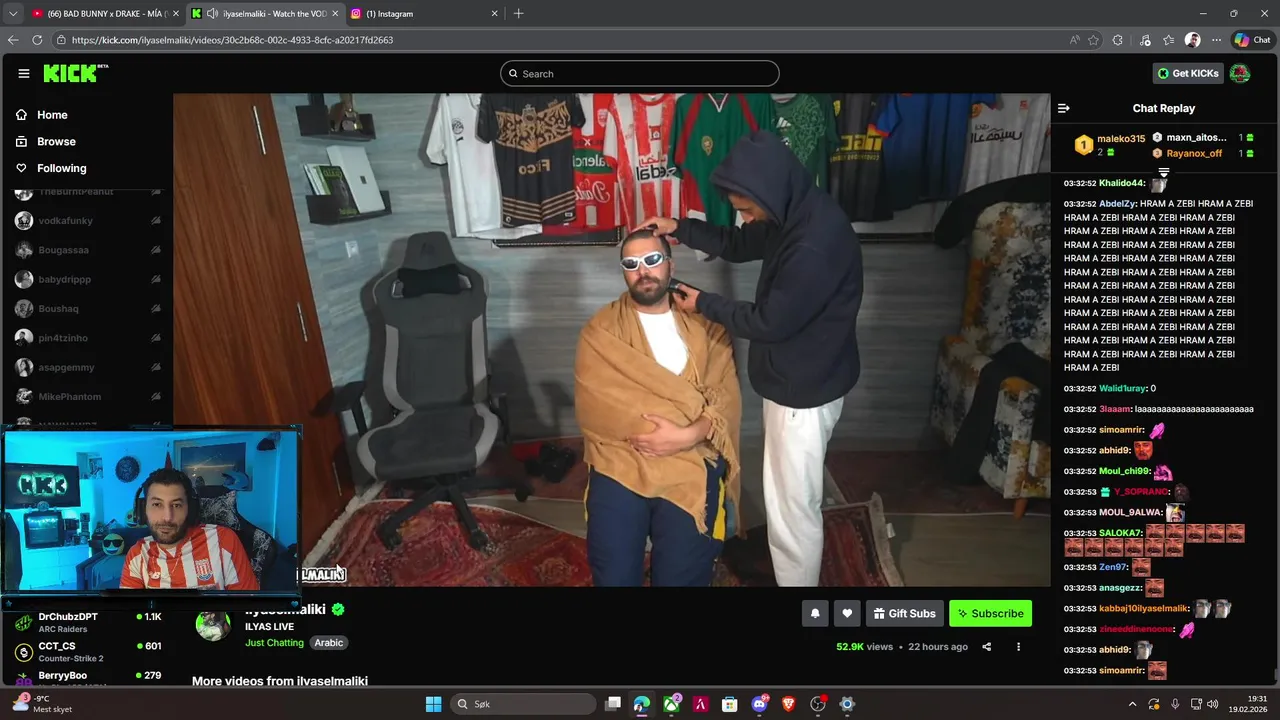Open babydrippp offline channel
1280x720 pixels.
pos(87,280)
